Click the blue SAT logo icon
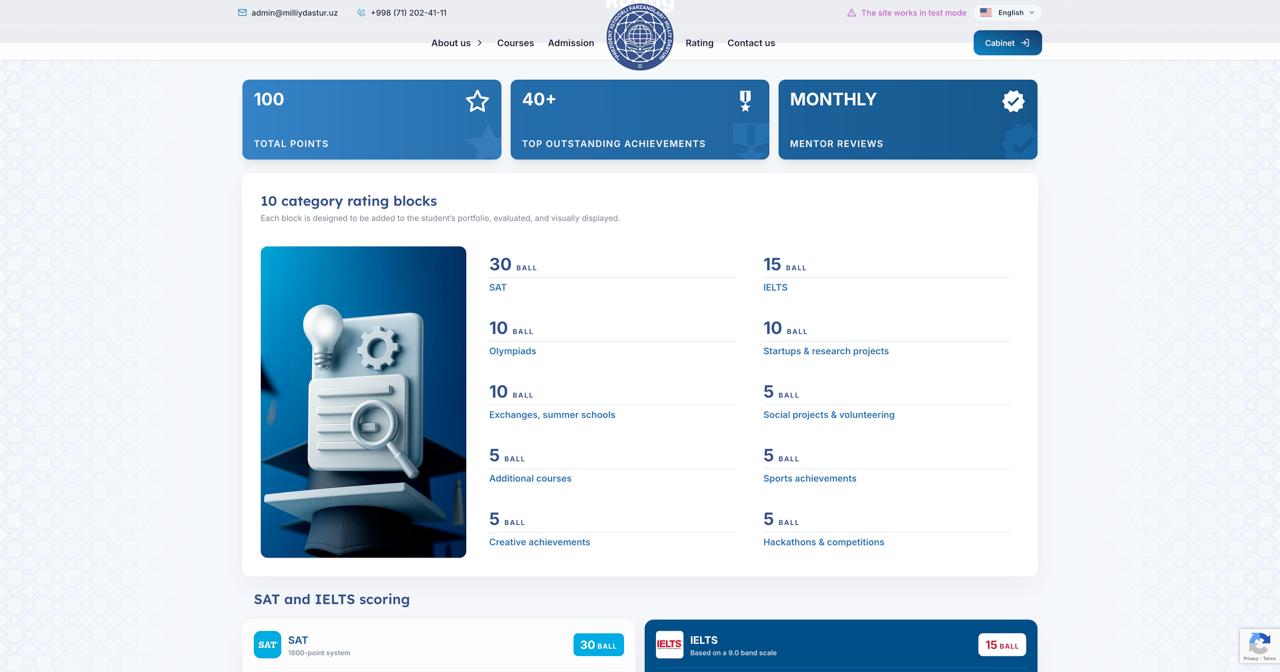The height and width of the screenshot is (672, 1280). point(267,645)
